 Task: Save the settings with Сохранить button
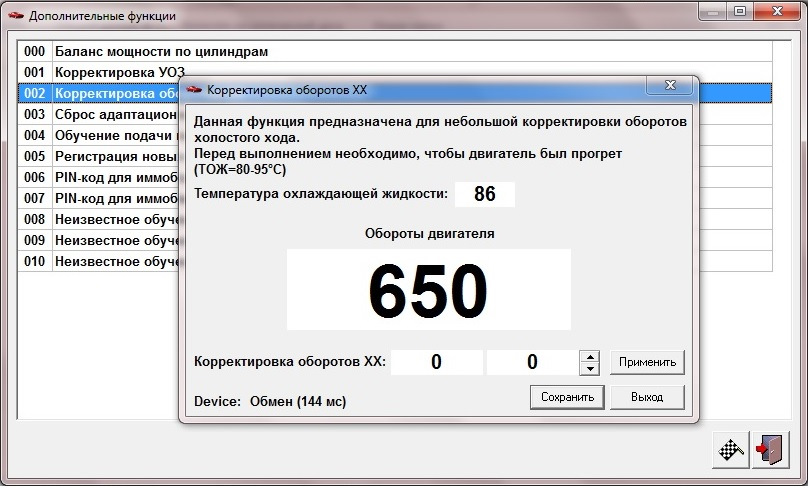pyautogui.click(x=567, y=397)
